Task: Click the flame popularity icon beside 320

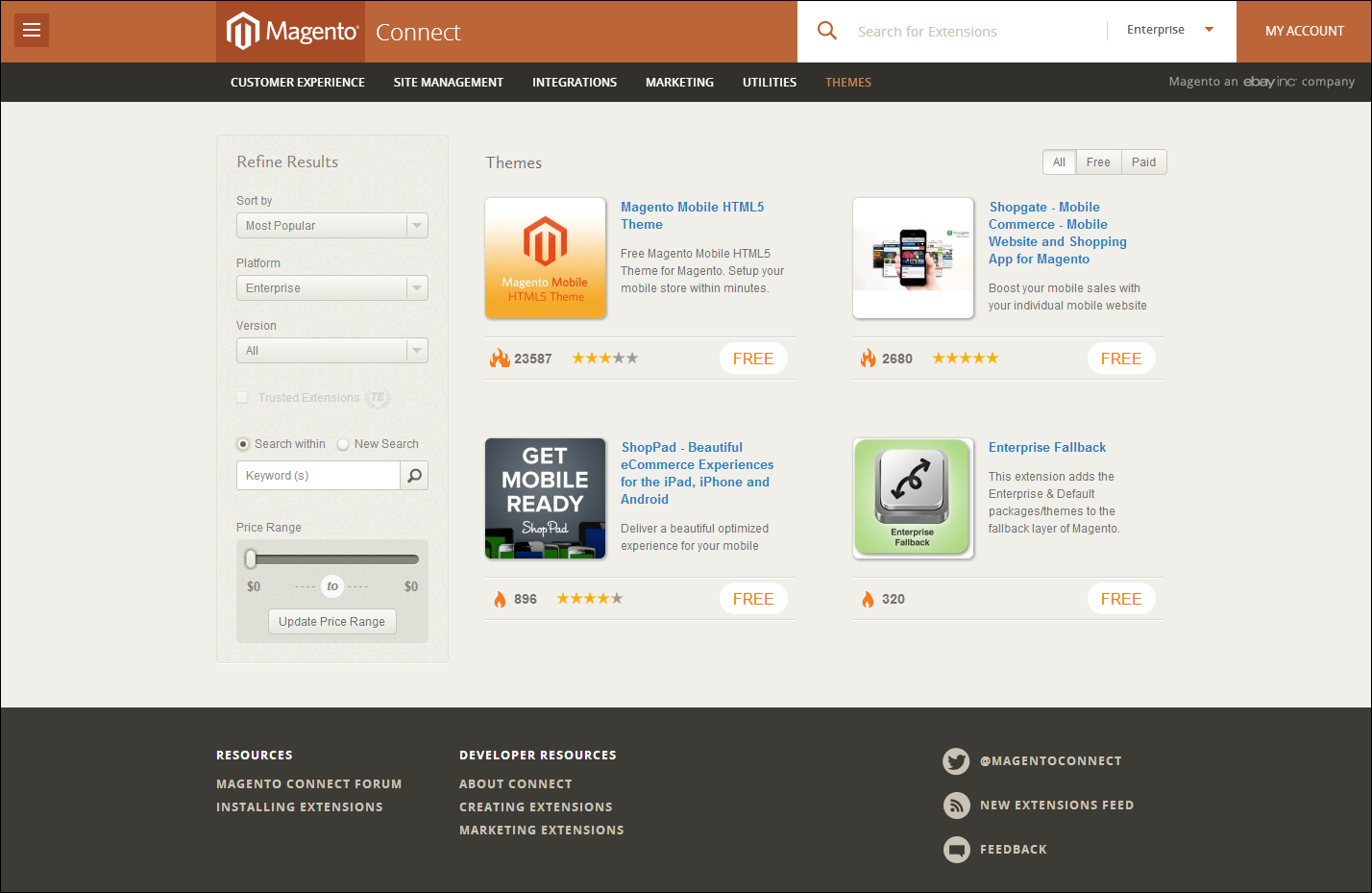Action: point(868,599)
